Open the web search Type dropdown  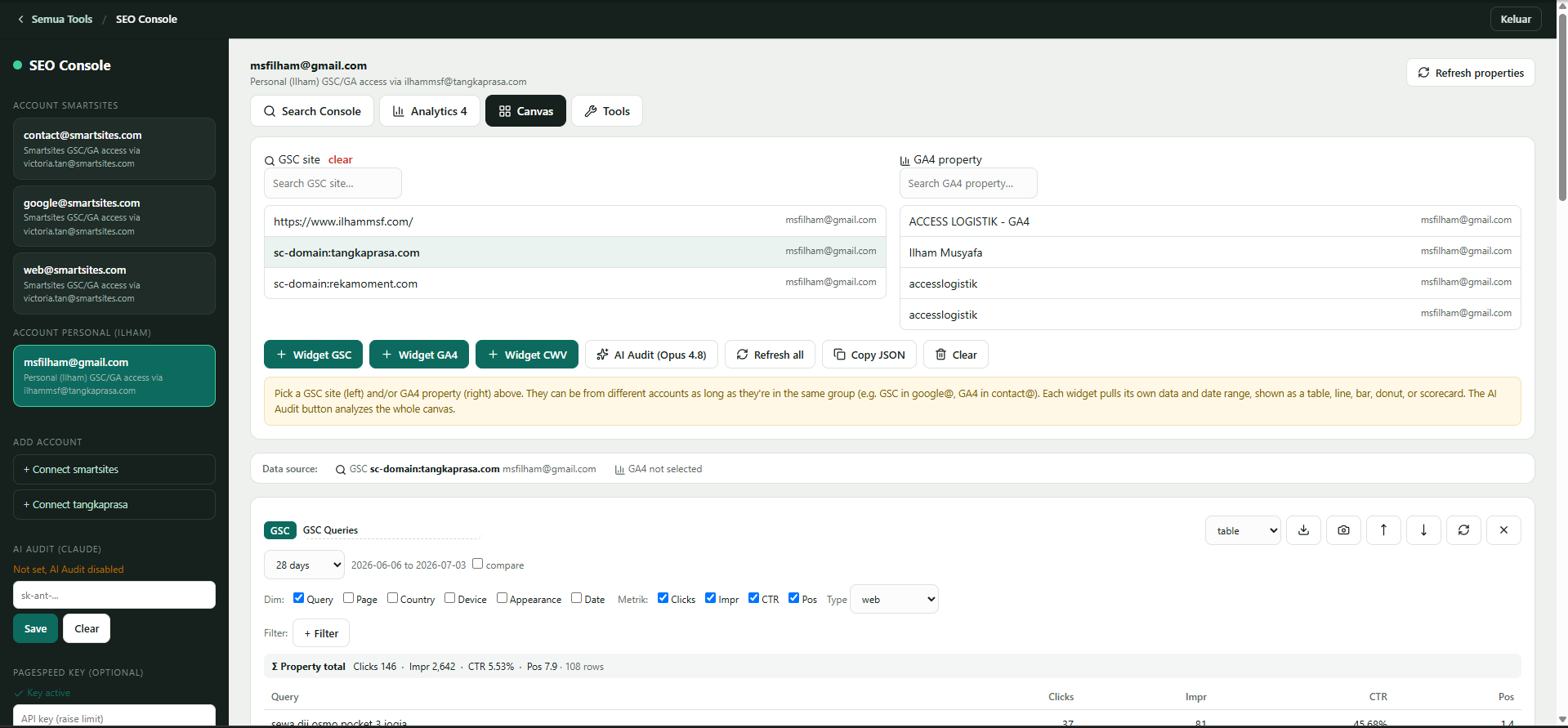[x=894, y=599]
